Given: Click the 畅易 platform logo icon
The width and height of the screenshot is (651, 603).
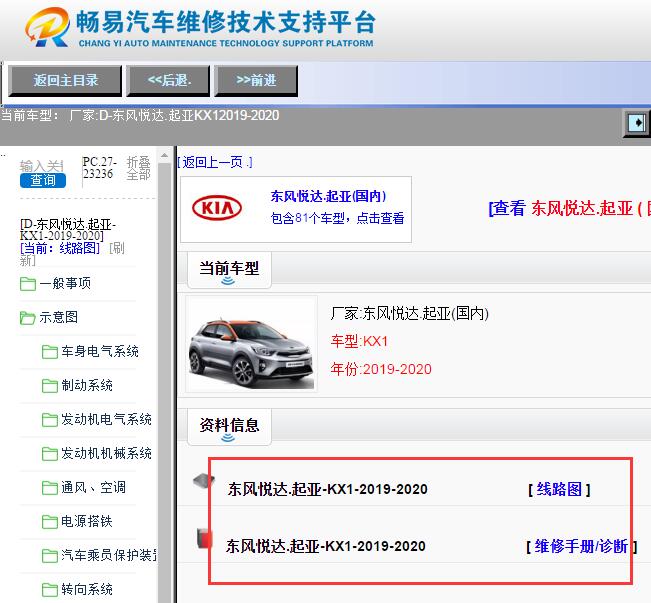Looking at the screenshot, I should coord(47,27).
